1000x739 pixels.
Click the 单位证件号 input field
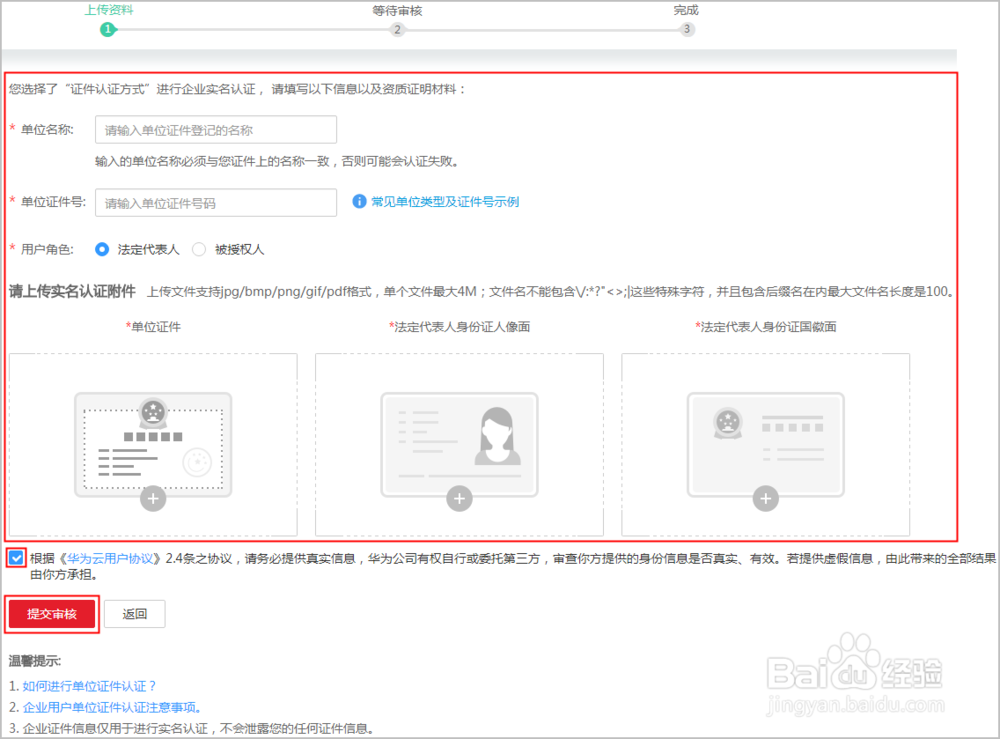point(216,203)
